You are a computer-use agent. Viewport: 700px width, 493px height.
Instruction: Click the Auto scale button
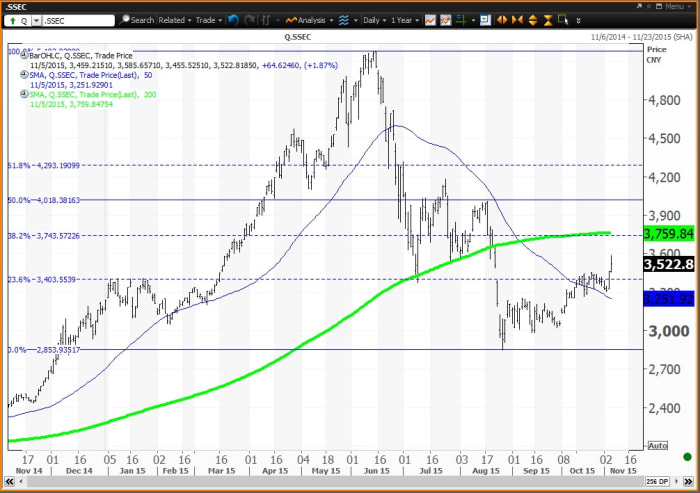coord(657,444)
